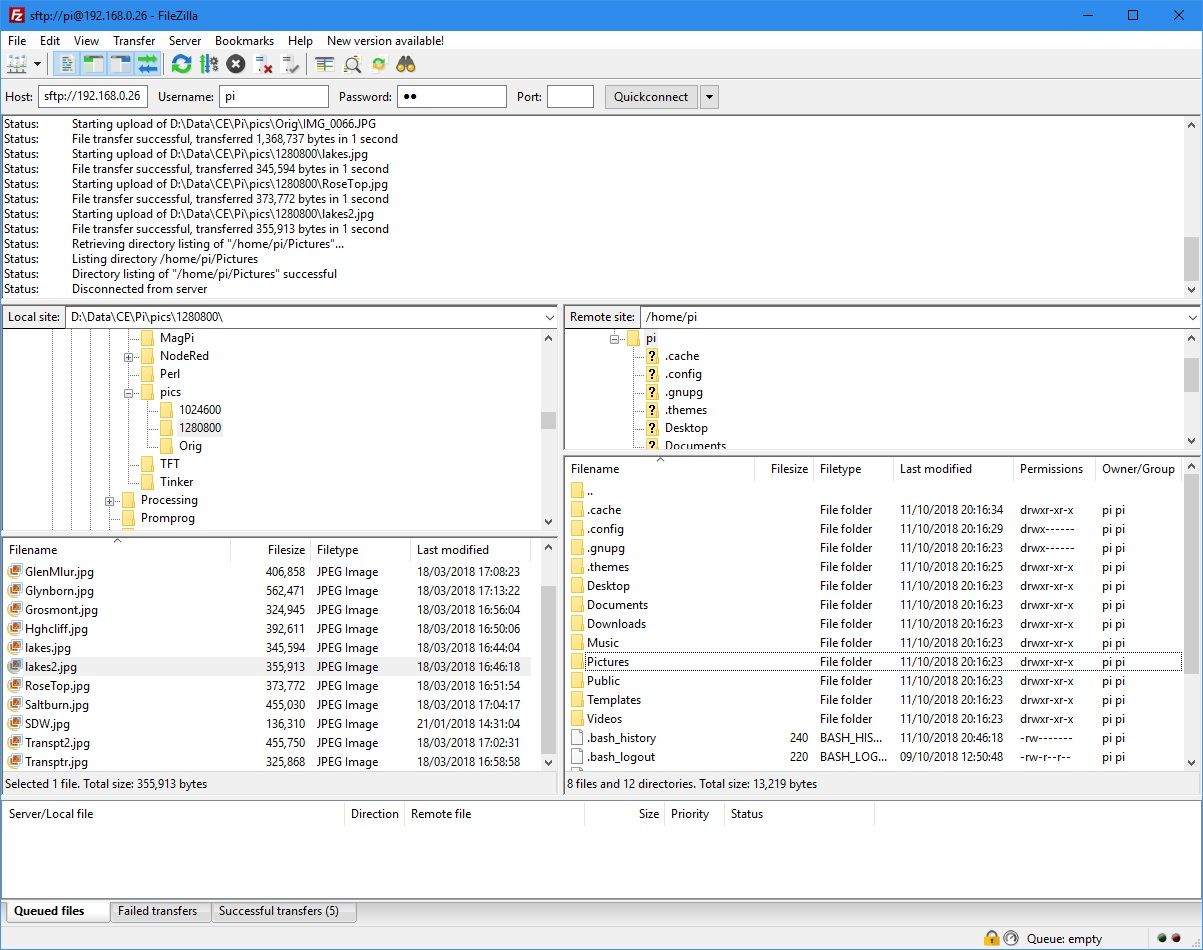Click the Quickconnect button
The width and height of the screenshot is (1203, 950).
click(651, 97)
